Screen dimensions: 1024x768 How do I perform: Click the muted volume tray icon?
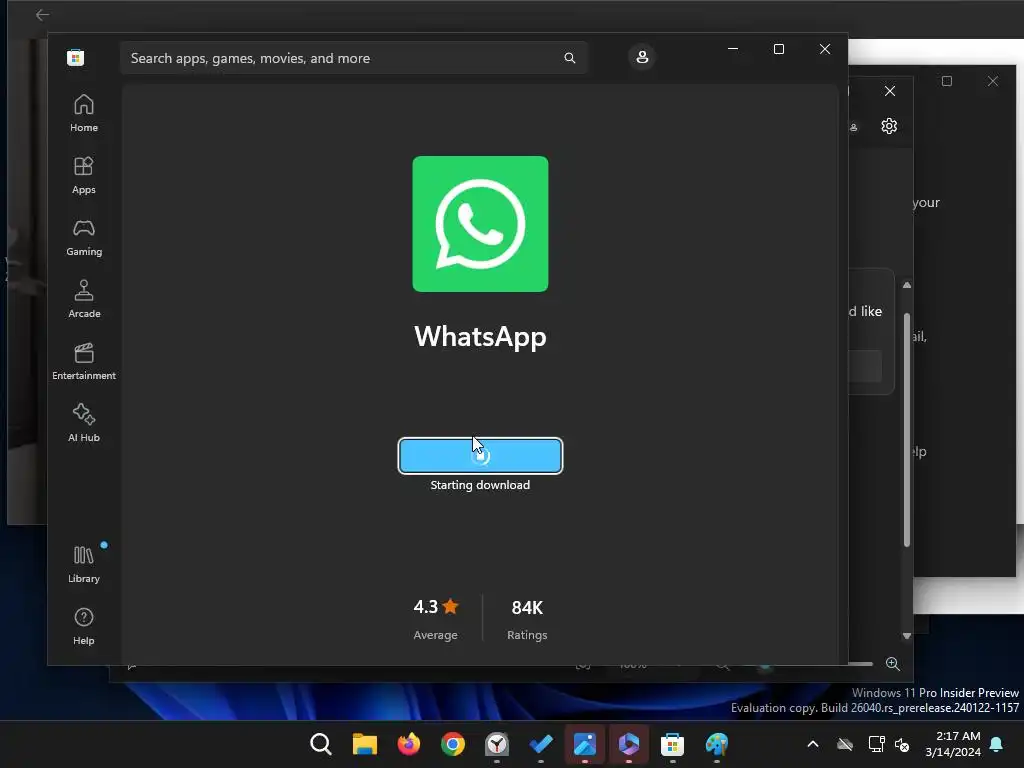902,744
